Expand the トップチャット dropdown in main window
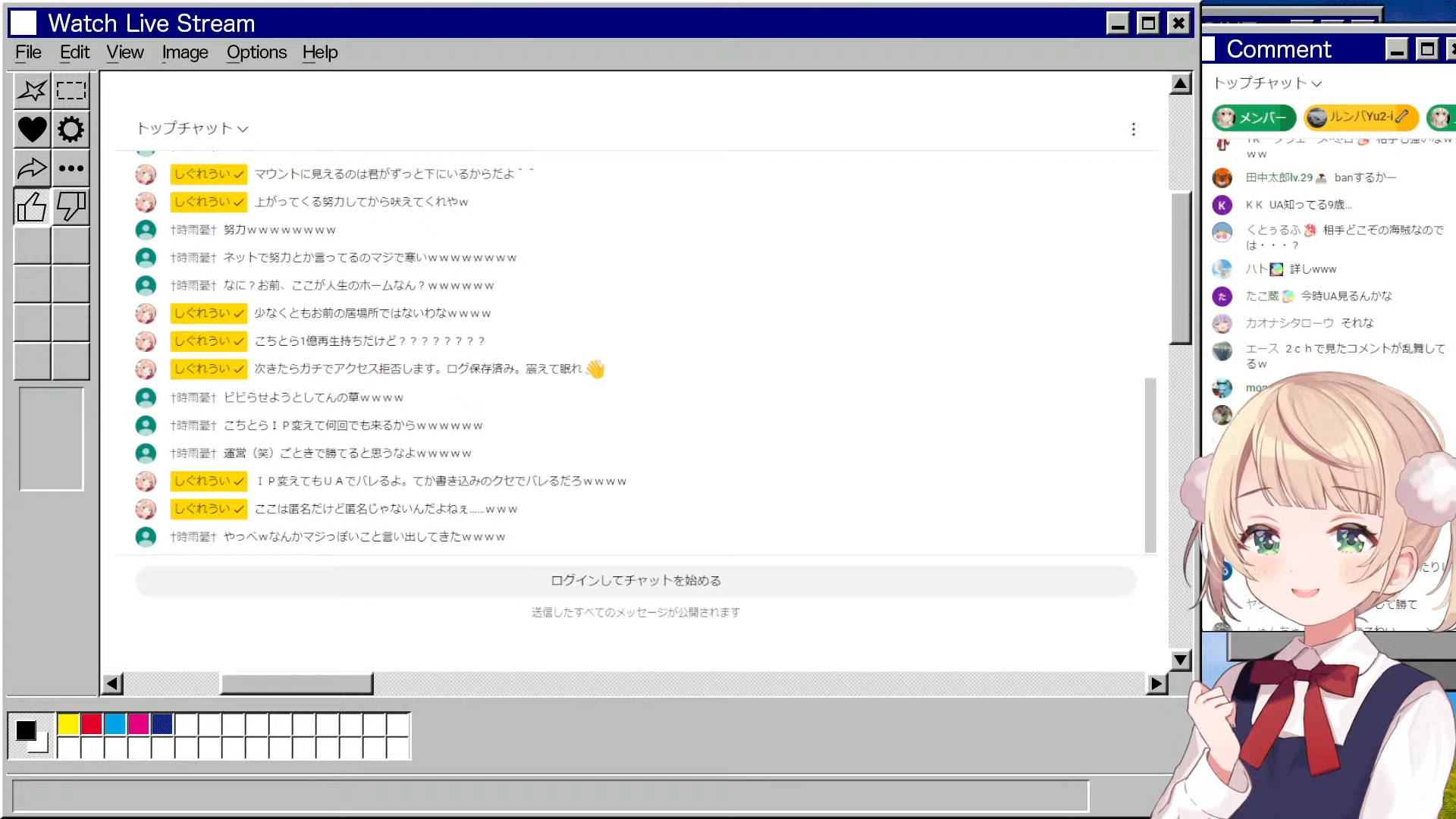The height and width of the screenshot is (819, 1456). tap(193, 128)
